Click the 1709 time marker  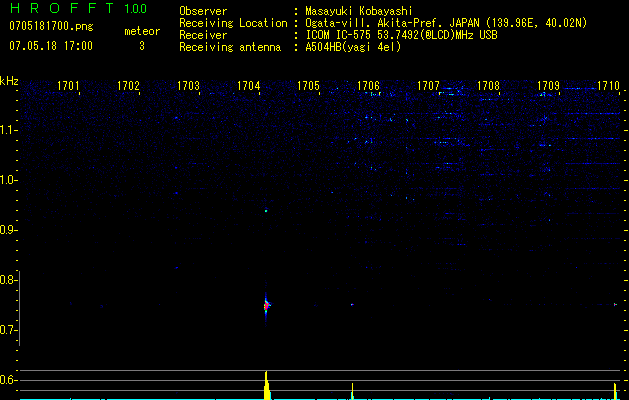548,86
